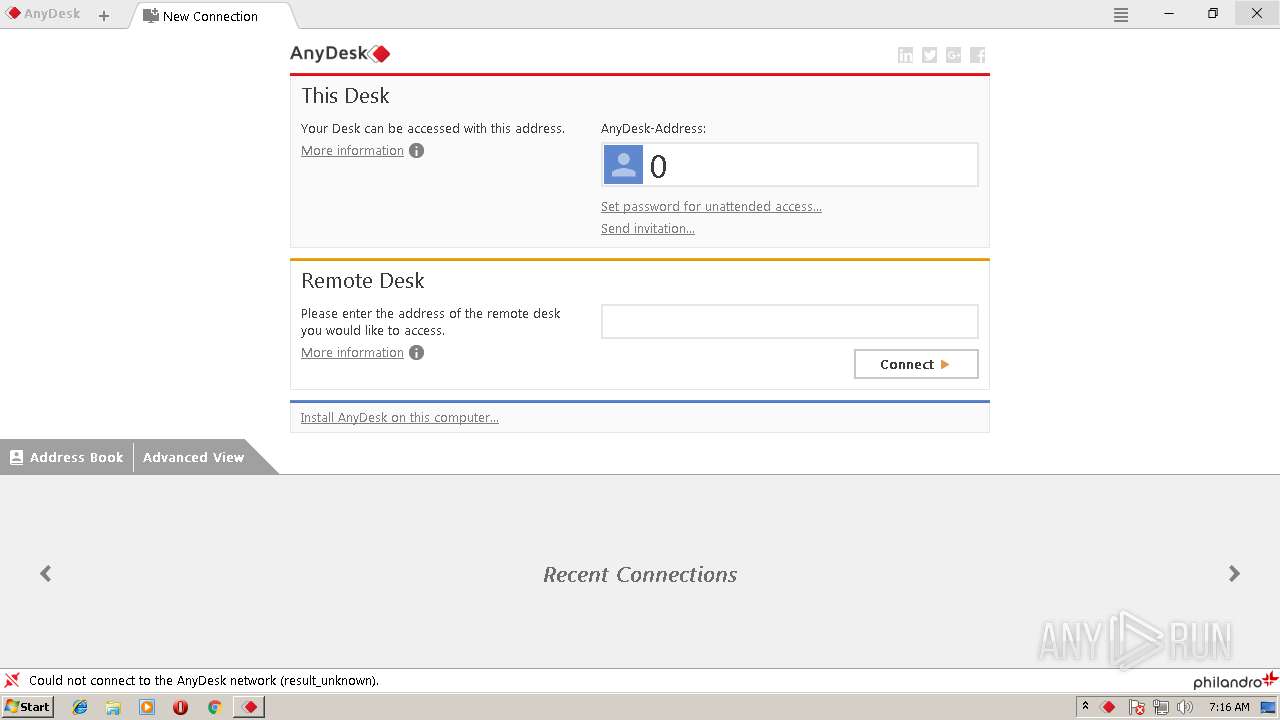Click the connection error status icon

[12, 680]
